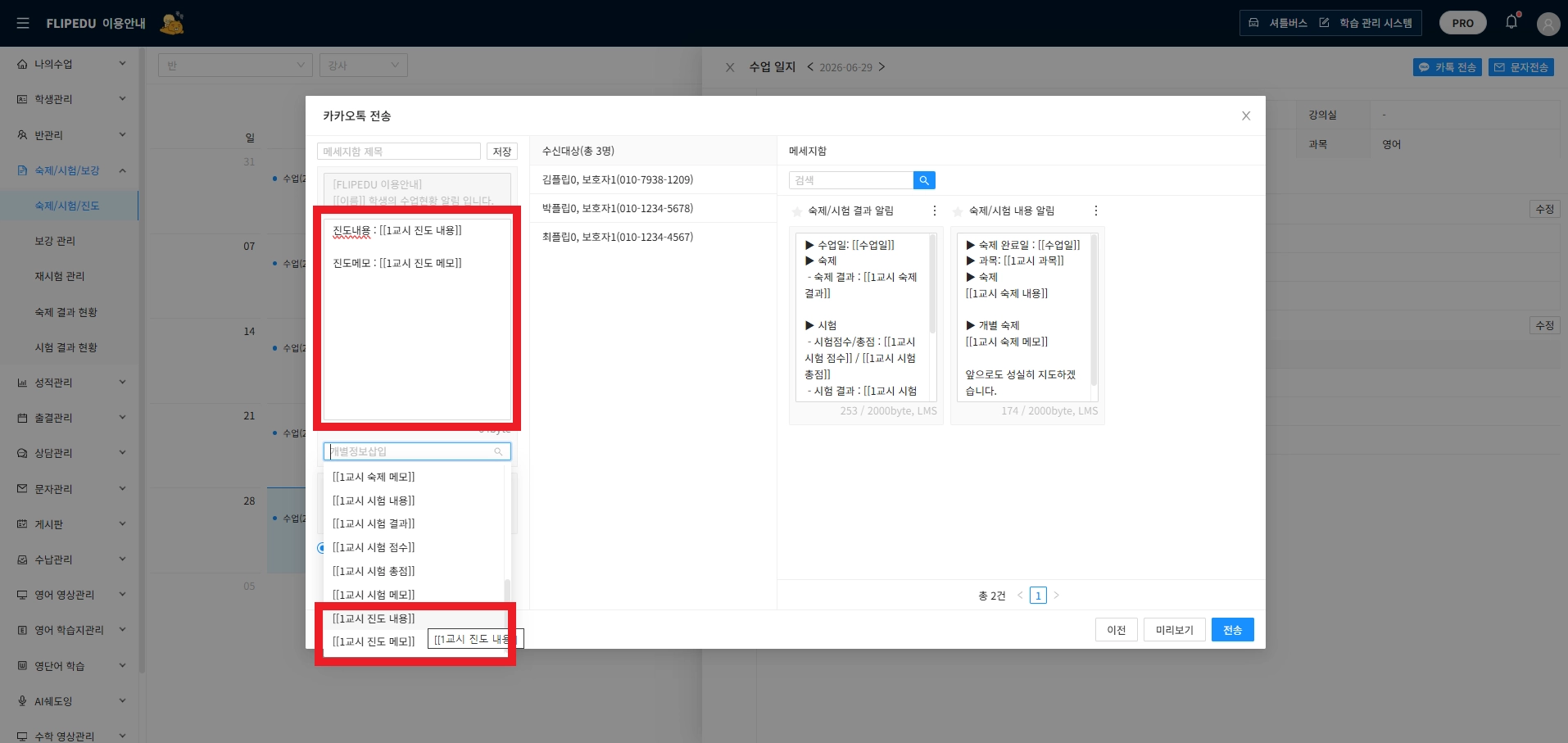Click the AI쉐도잉 microphone icon

pyautogui.click(x=22, y=701)
